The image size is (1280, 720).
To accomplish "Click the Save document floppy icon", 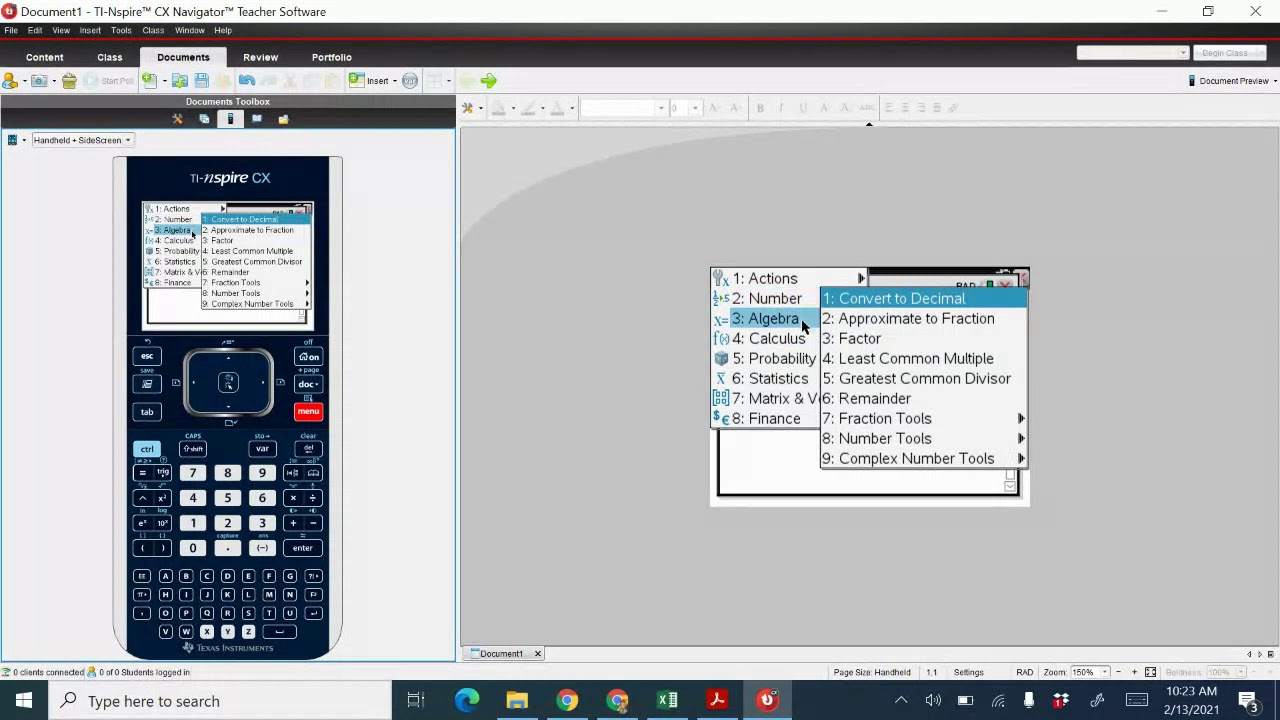I will pyautogui.click(x=201, y=80).
